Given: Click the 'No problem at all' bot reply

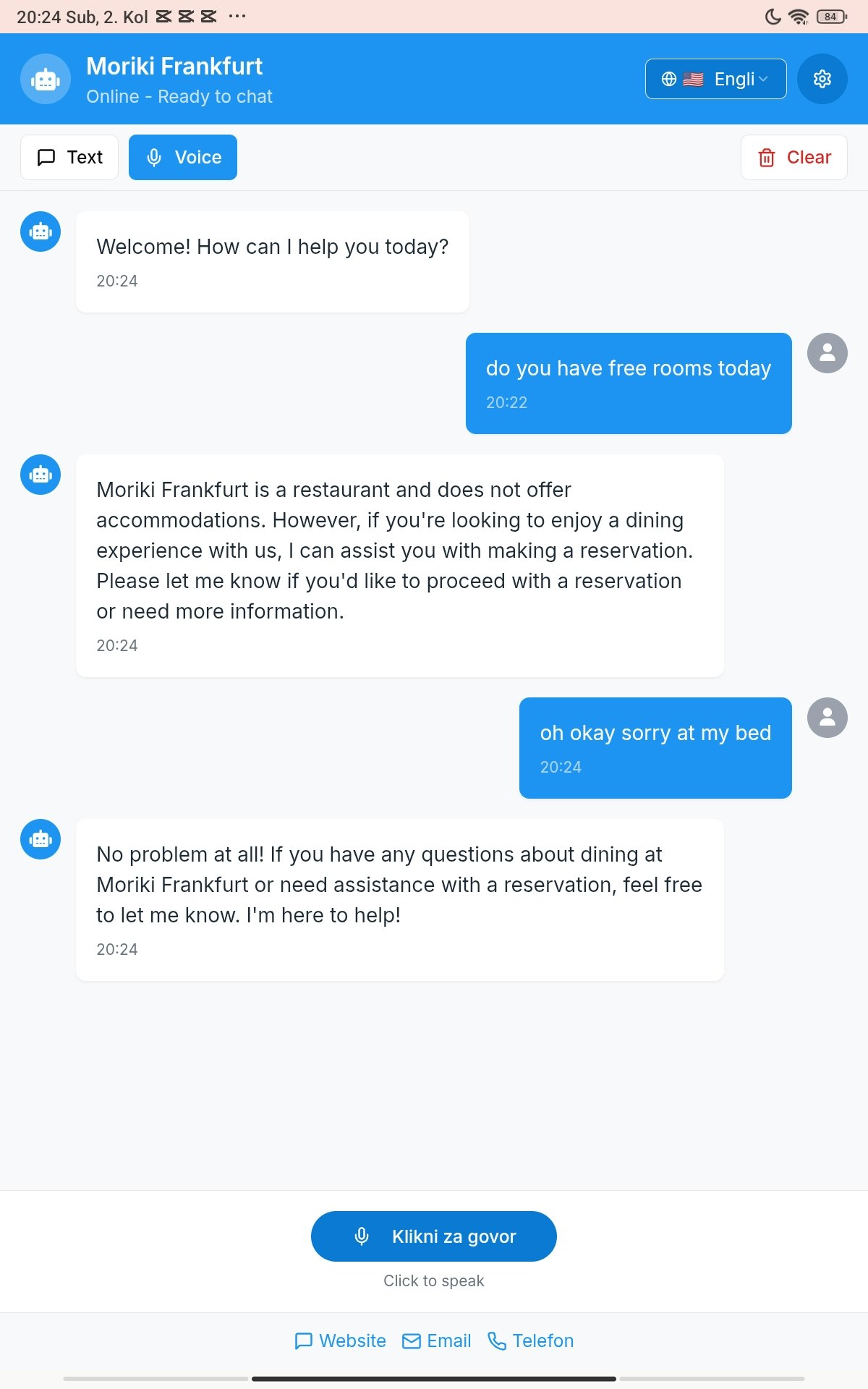Looking at the screenshot, I should pos(400,900).
